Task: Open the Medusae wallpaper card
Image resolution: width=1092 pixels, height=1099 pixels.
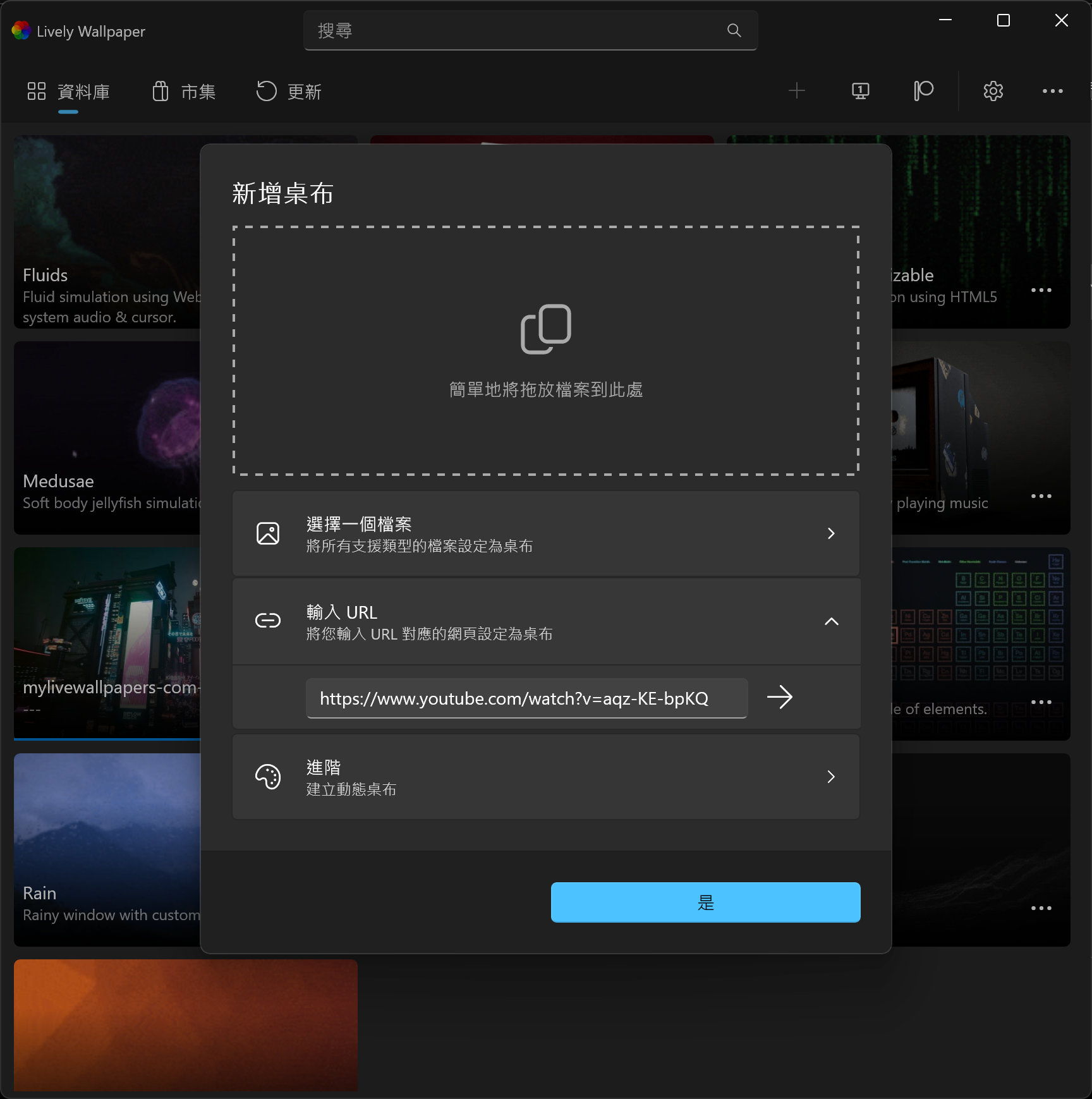Action: [x=107, y=438]
